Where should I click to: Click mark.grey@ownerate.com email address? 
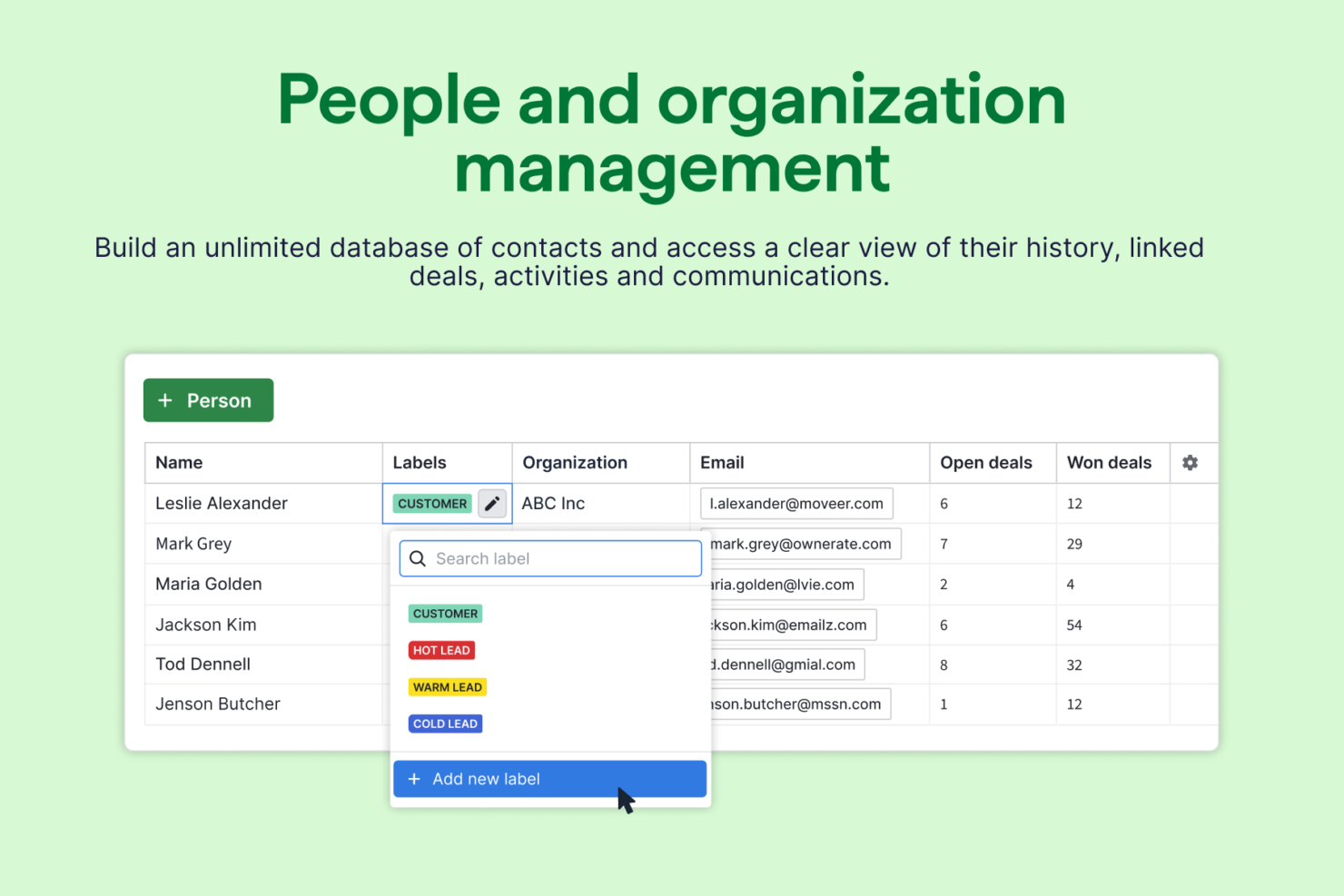pyautogui.click(x=800, y=545)
